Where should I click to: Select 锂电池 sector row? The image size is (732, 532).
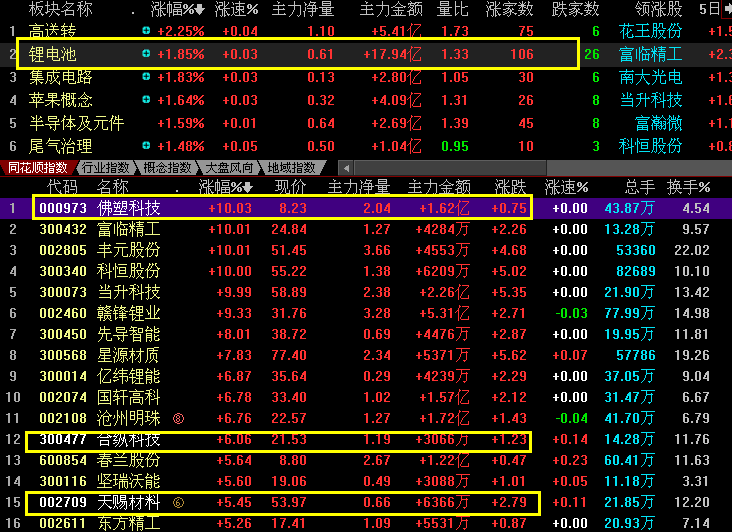[366, 54]
